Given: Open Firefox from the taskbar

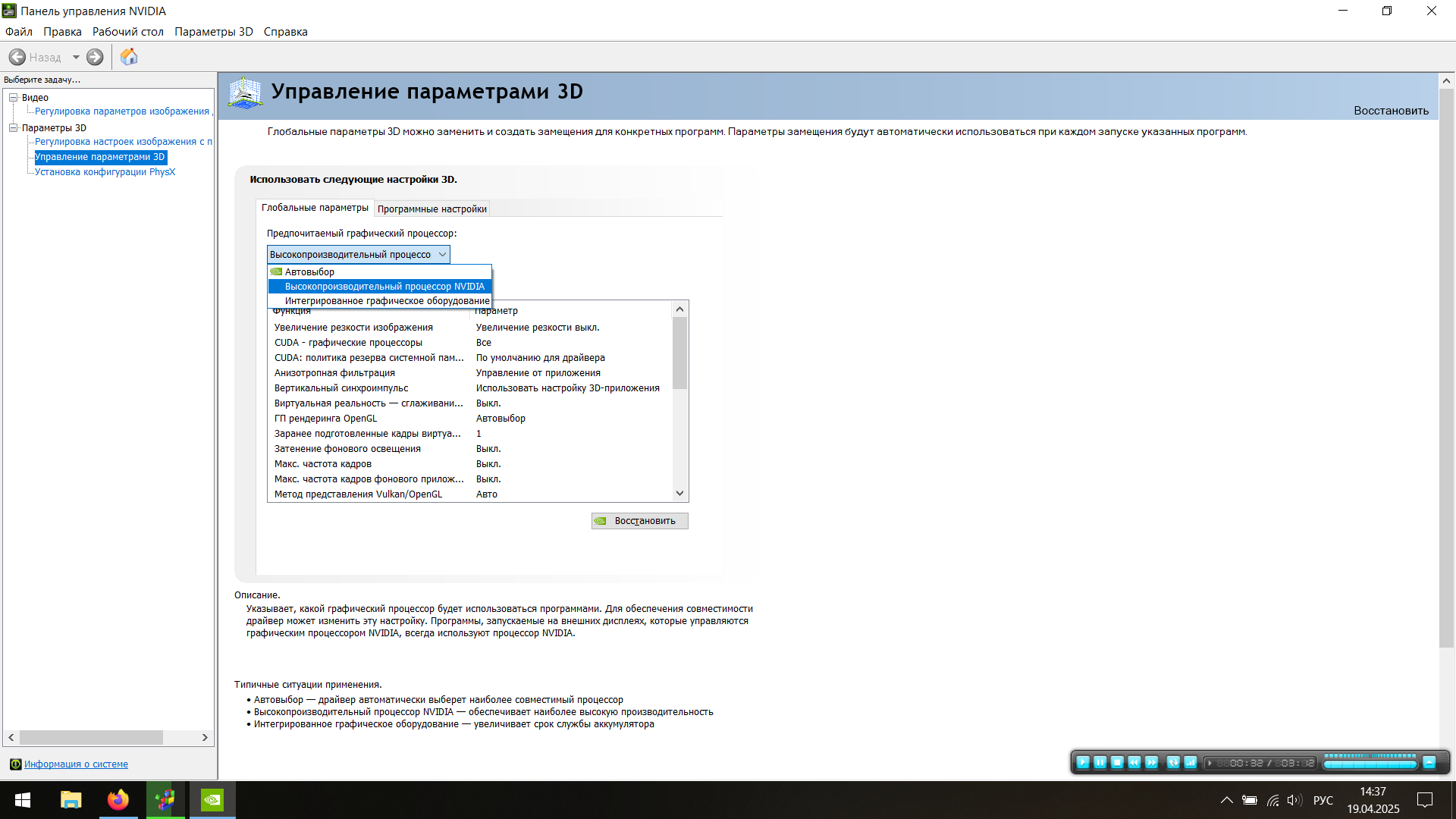Looking at the screenshot, I should pyautogui.click(x=118, y=800).
